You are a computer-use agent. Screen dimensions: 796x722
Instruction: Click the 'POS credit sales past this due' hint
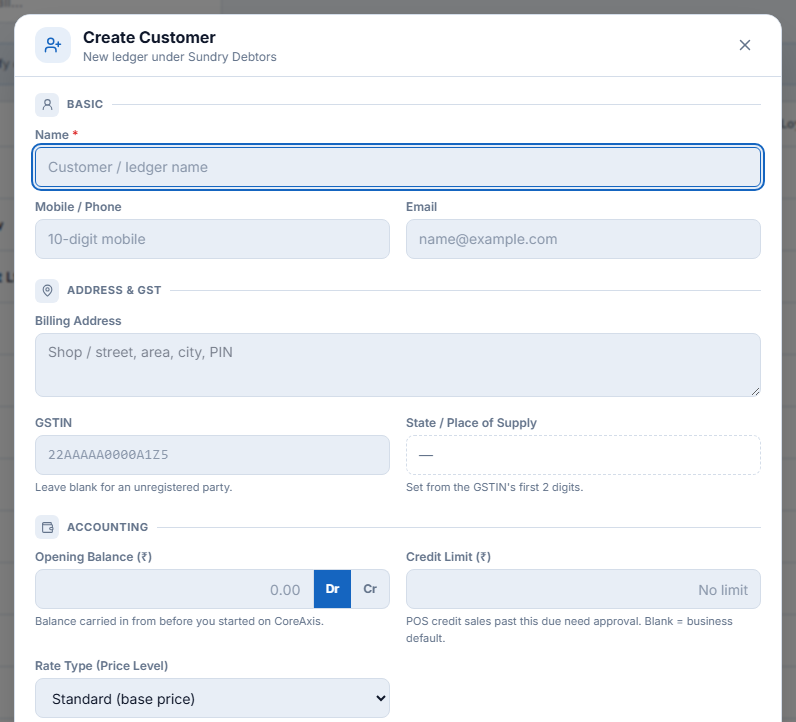point(569,629)
